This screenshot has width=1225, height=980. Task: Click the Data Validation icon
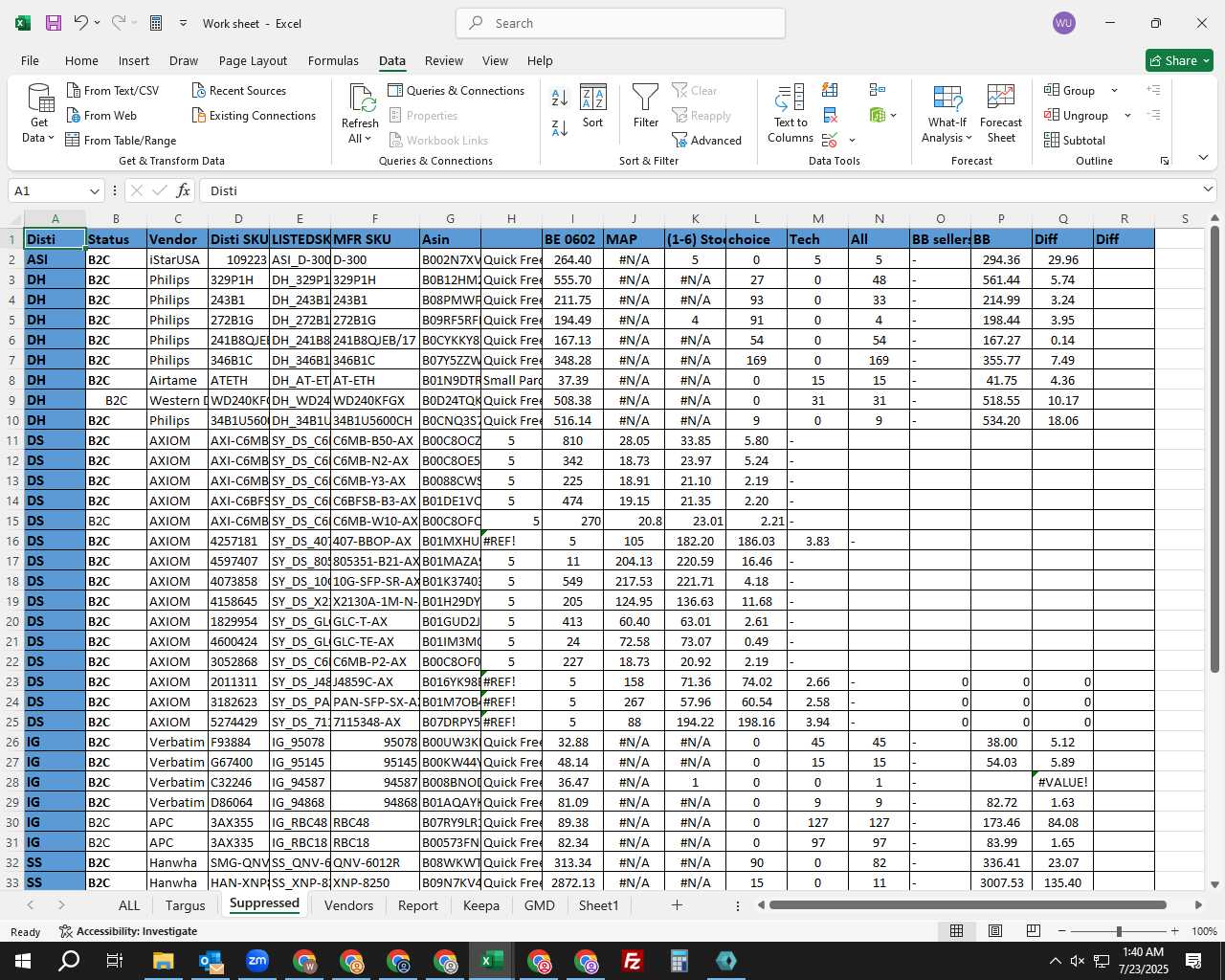point(829,141)
